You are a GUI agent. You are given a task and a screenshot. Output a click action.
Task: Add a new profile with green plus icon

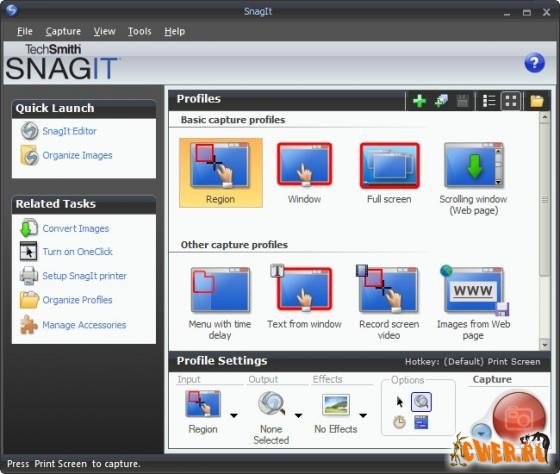pos(419,101)
